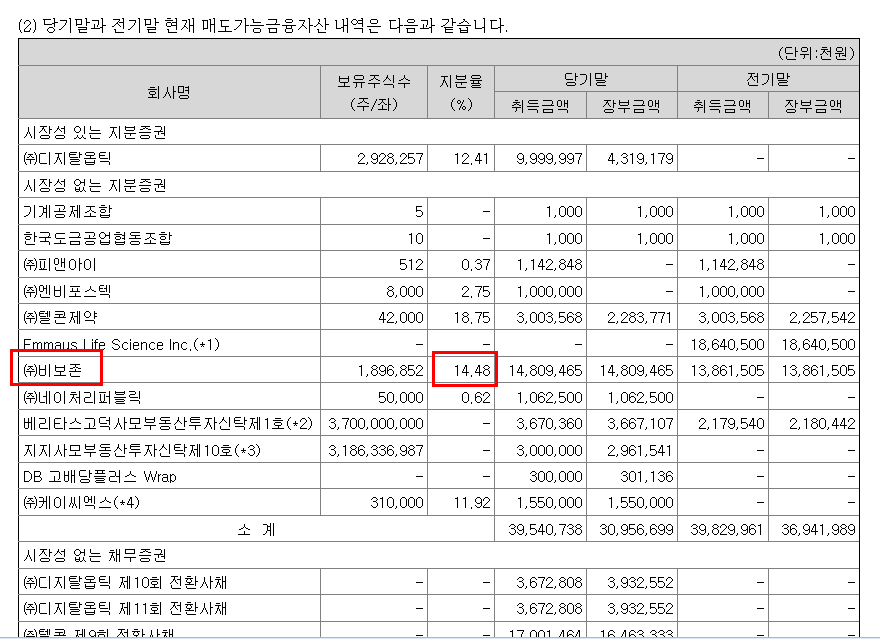
Task: Select the 시장성 없는 지분증권 section row
Action: (439, 185)
